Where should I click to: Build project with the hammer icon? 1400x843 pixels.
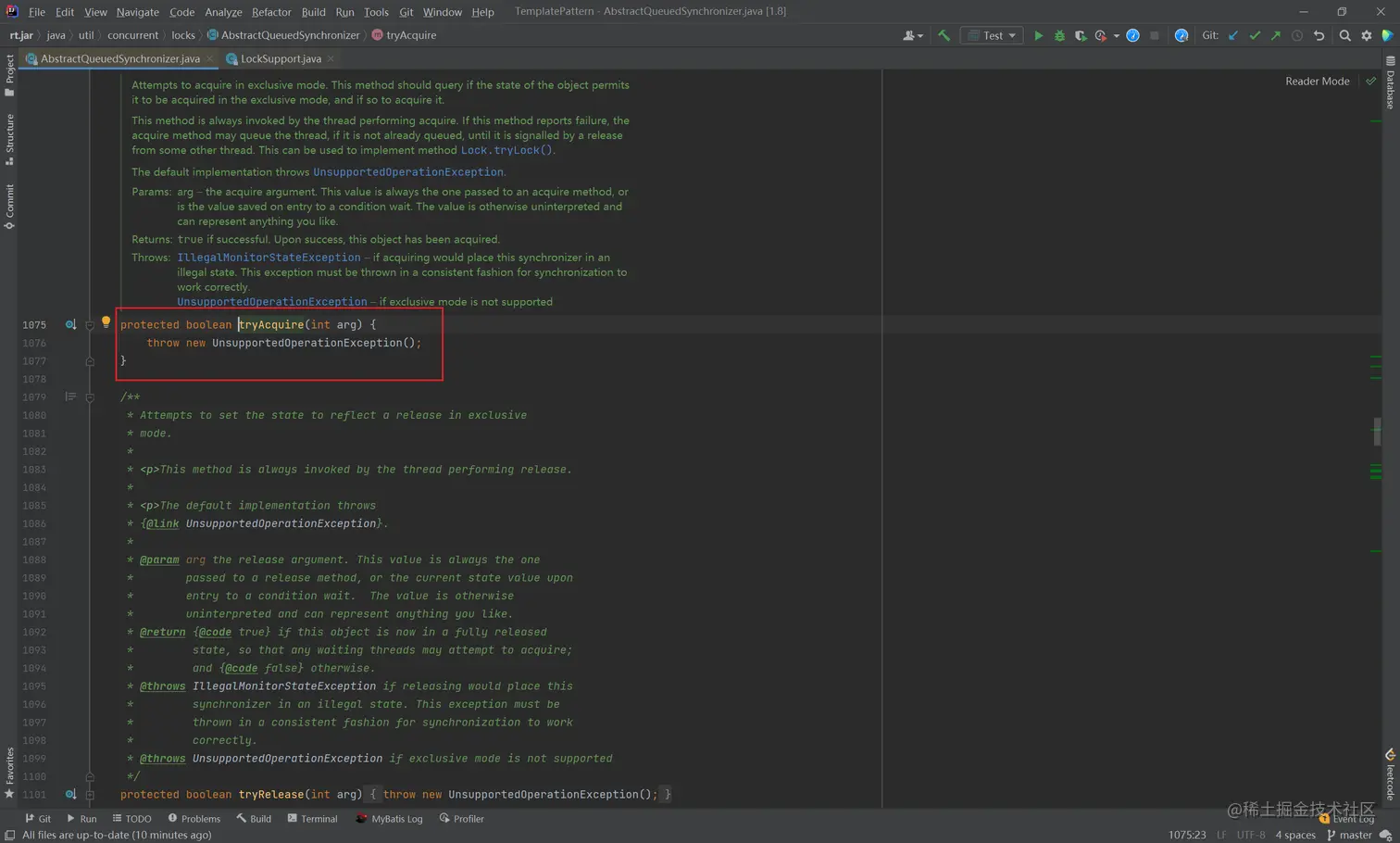coord(944,35)
